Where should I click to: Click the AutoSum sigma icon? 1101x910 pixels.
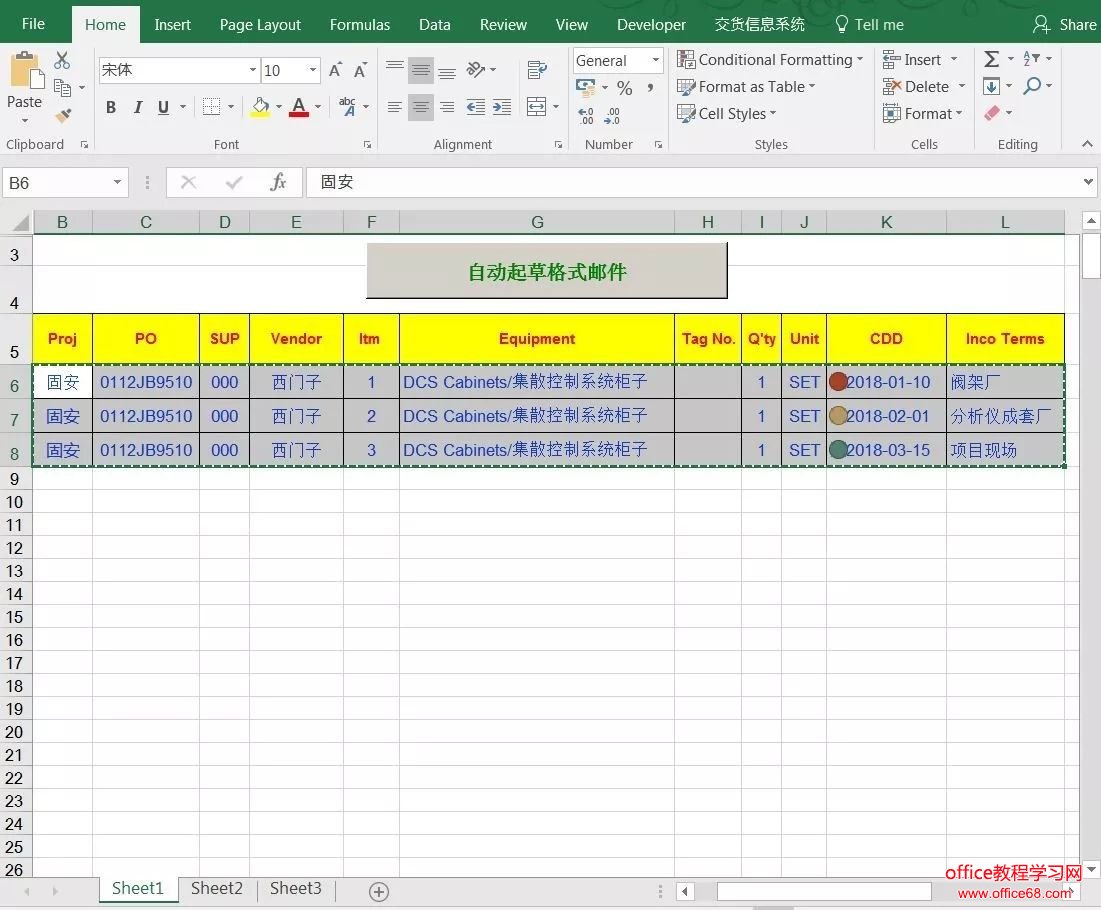point(991,60)
